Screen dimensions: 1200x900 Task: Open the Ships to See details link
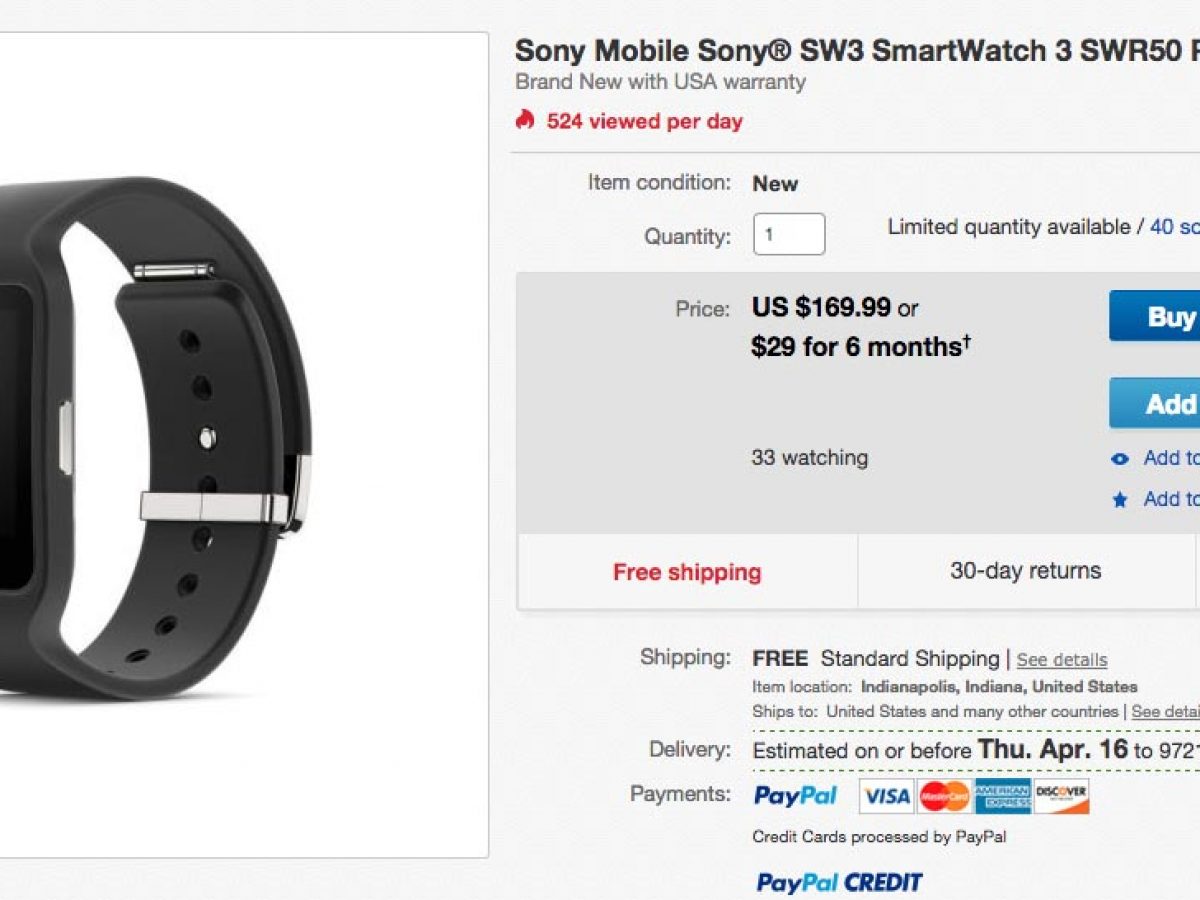(1165, 712)
